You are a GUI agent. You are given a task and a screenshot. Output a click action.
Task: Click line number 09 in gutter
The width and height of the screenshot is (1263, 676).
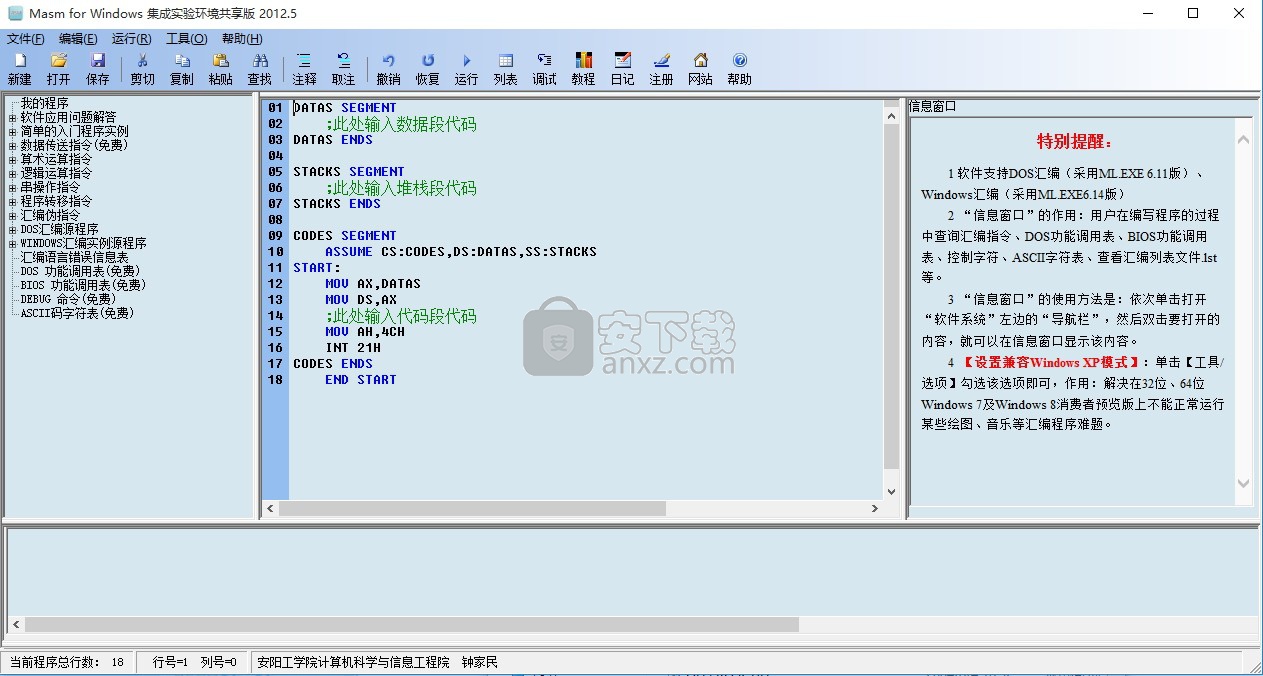[275, 235]
